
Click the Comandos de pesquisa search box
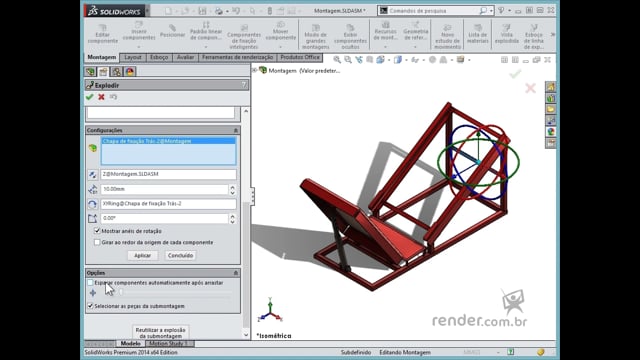433,11
